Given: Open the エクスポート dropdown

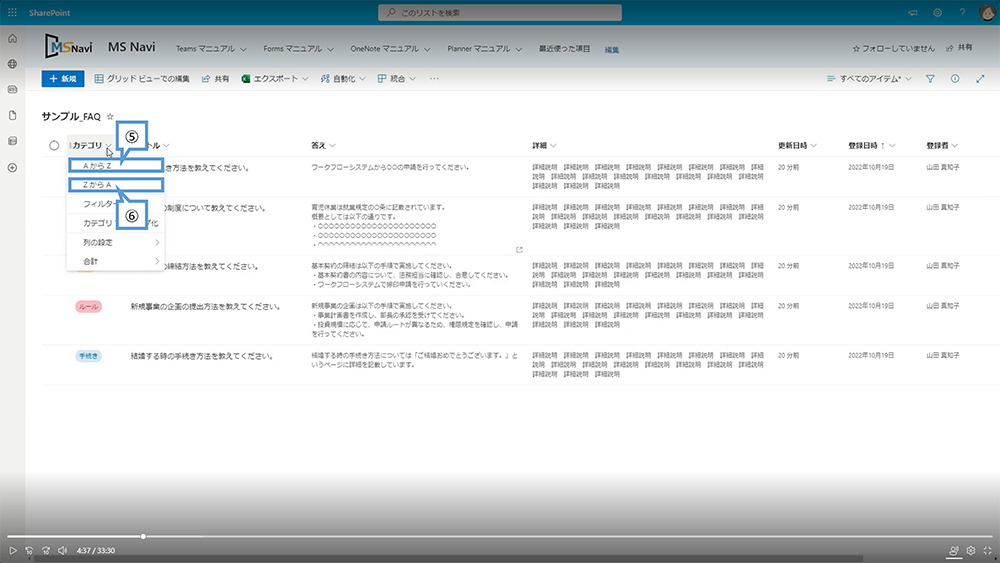Looking at the screenshot, I should (275, 79).
